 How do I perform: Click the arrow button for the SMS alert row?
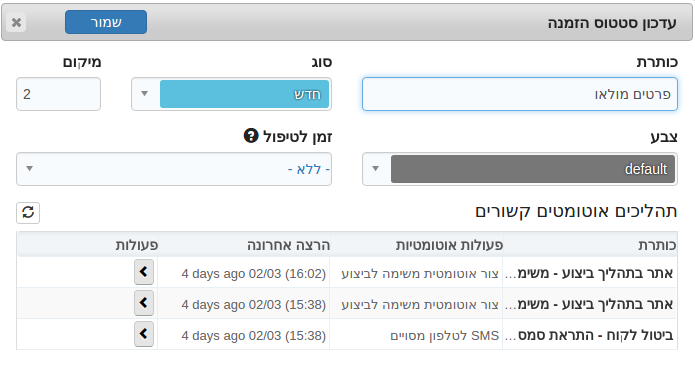point(144,334)
